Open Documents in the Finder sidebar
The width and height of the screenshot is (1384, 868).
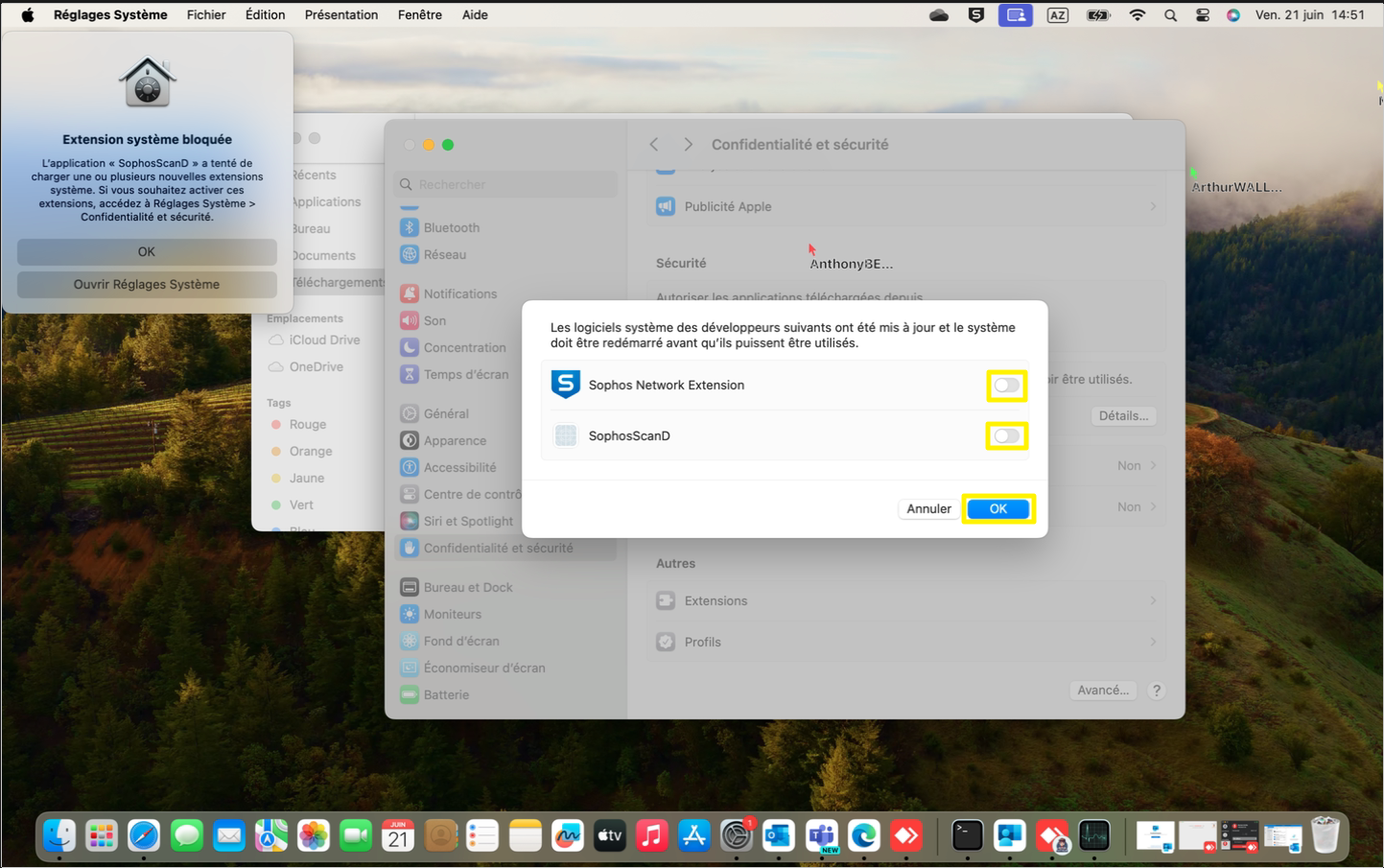coord(323,255)
